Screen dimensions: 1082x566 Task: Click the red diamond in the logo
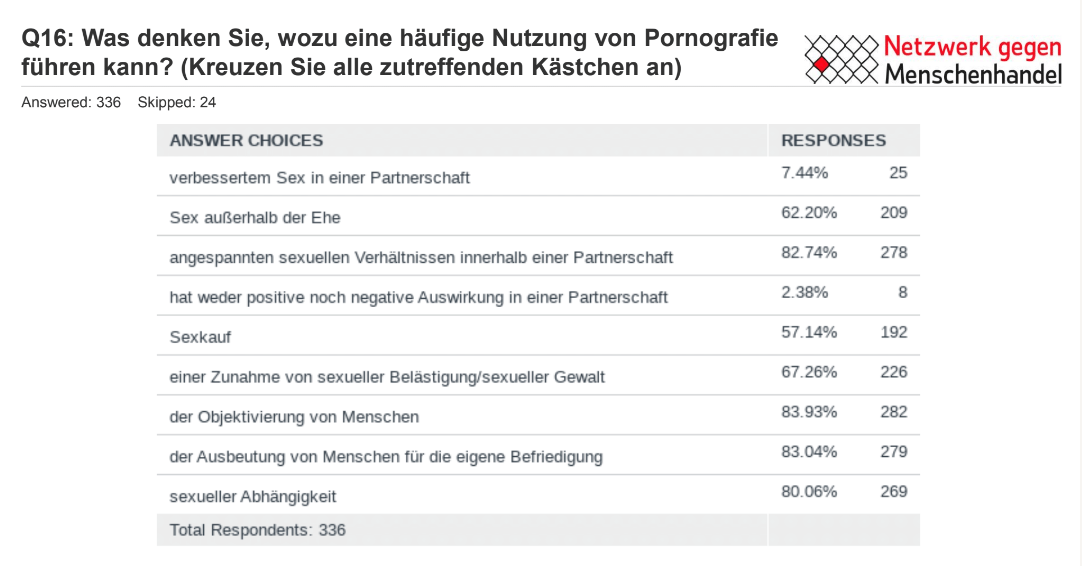click(x=822, y=66)
